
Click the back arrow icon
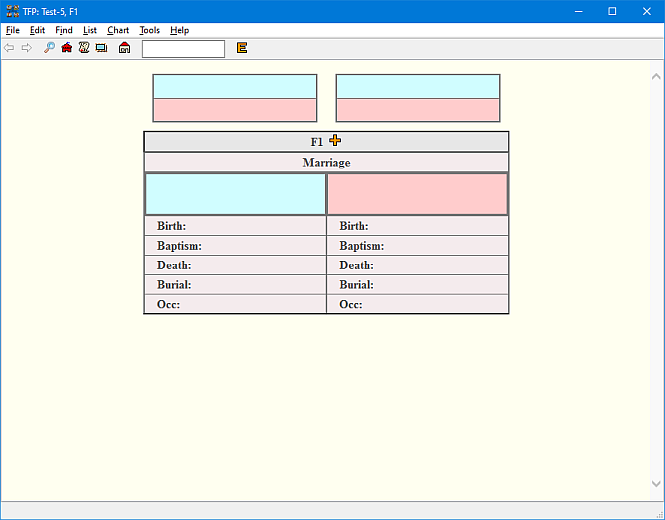click(9, 48)
